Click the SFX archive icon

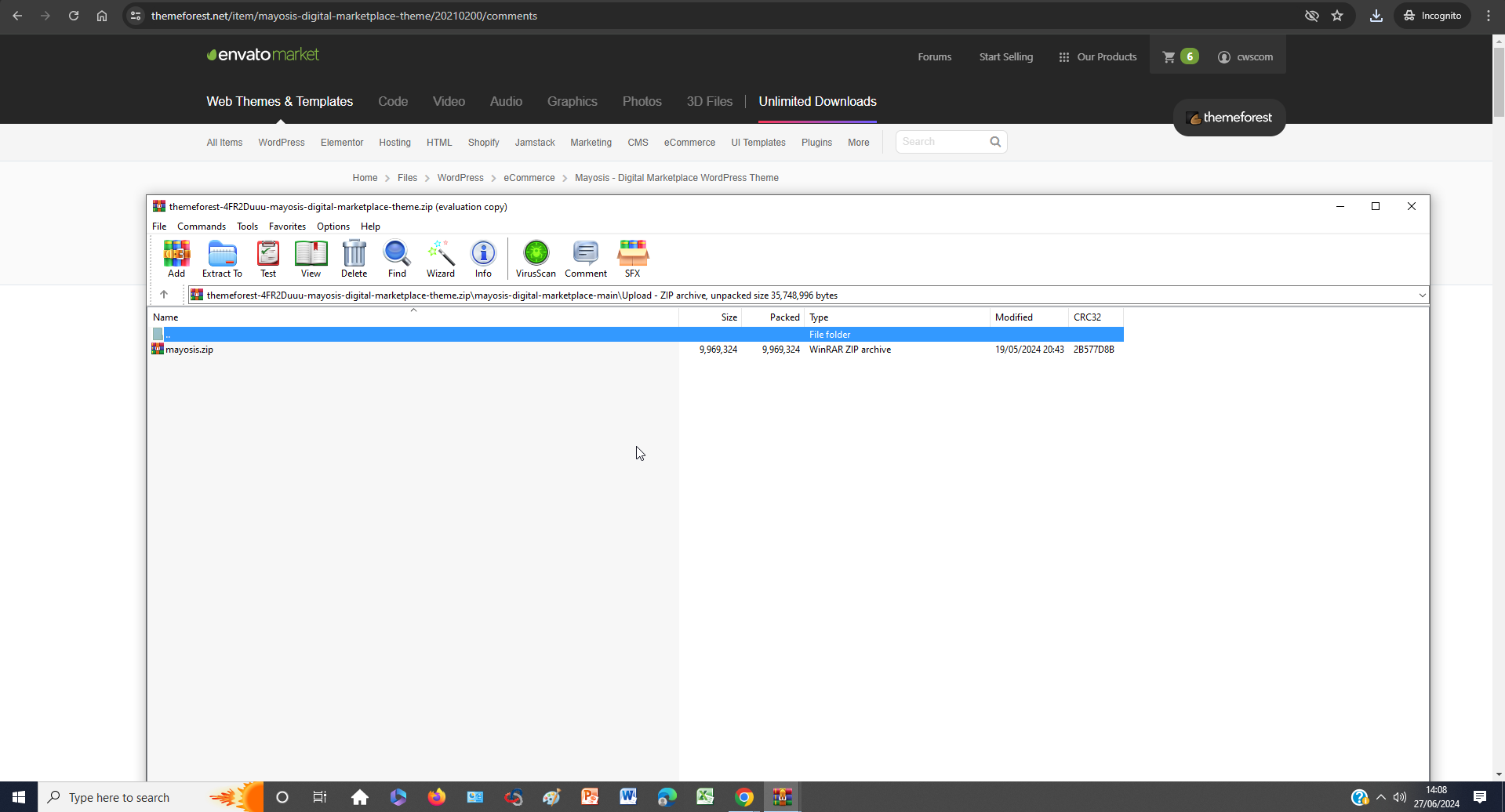tap(633, 259)
